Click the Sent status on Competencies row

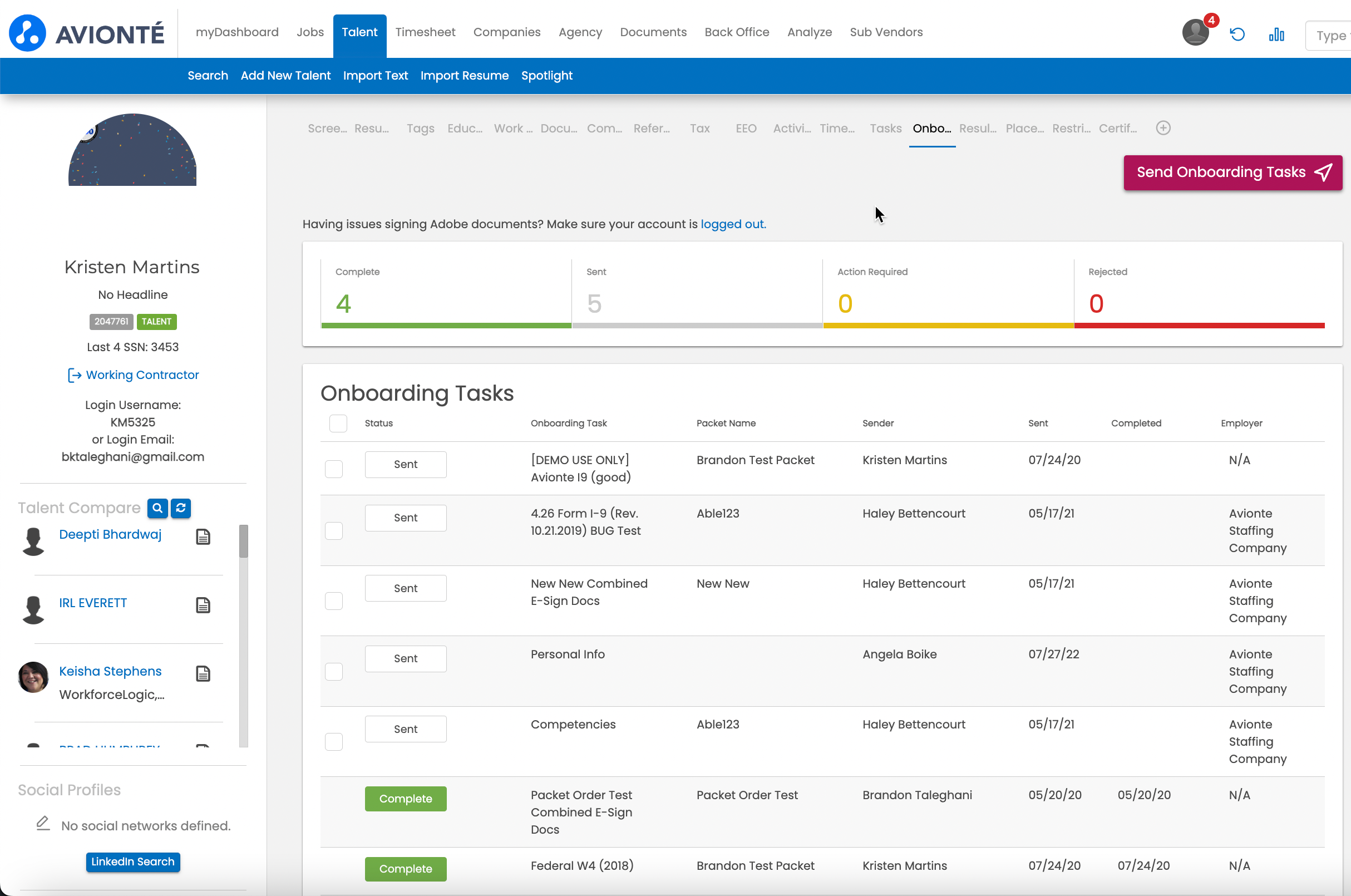pyautogui.click(x=406, y=729)
